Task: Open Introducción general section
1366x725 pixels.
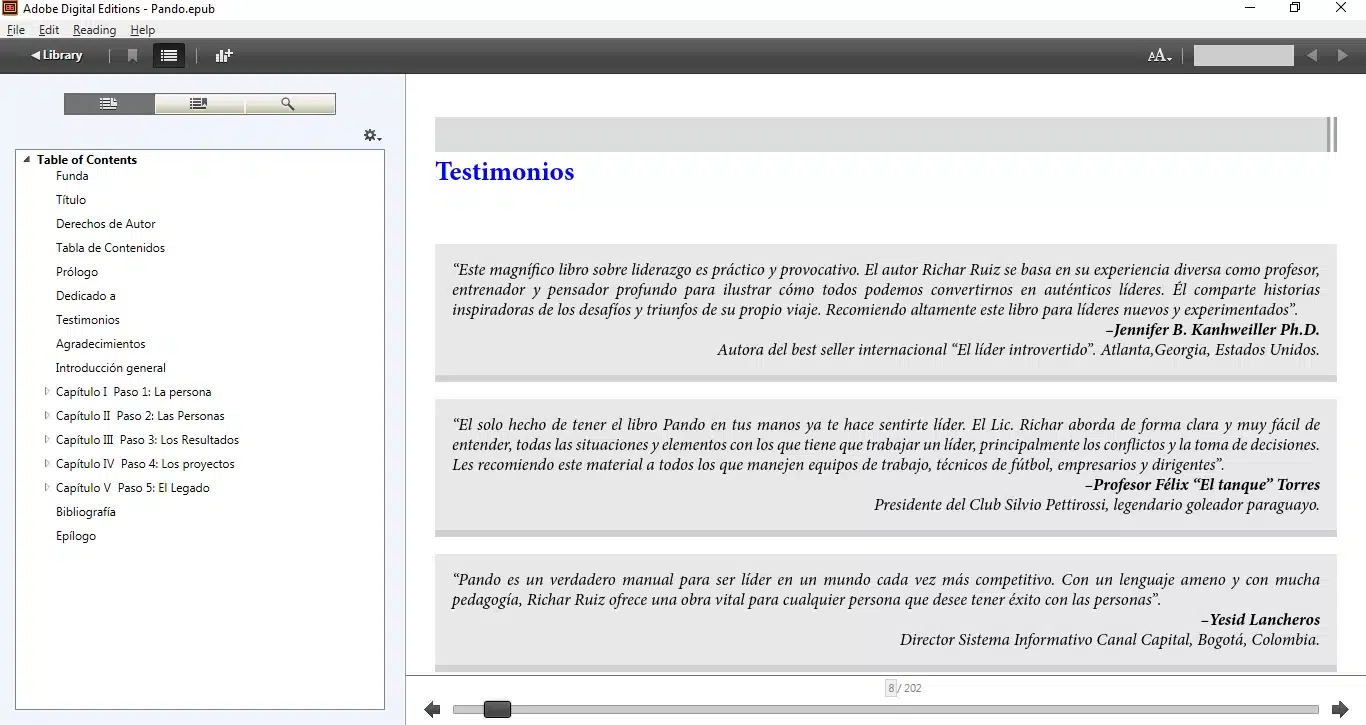Action: (x=111, y=368)
